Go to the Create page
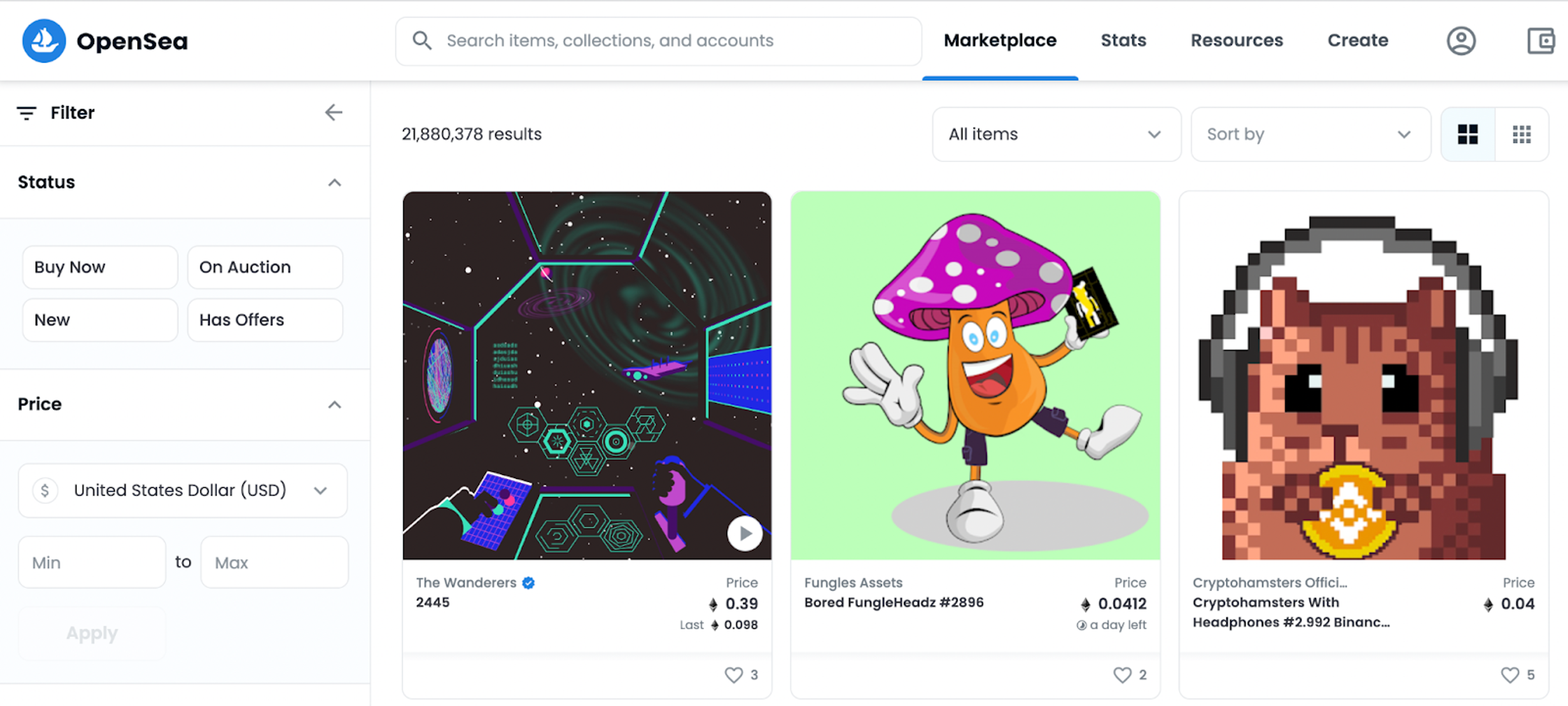Image resolution: width=1568 pixels, height=706 pixels. tap(1357, 41)
